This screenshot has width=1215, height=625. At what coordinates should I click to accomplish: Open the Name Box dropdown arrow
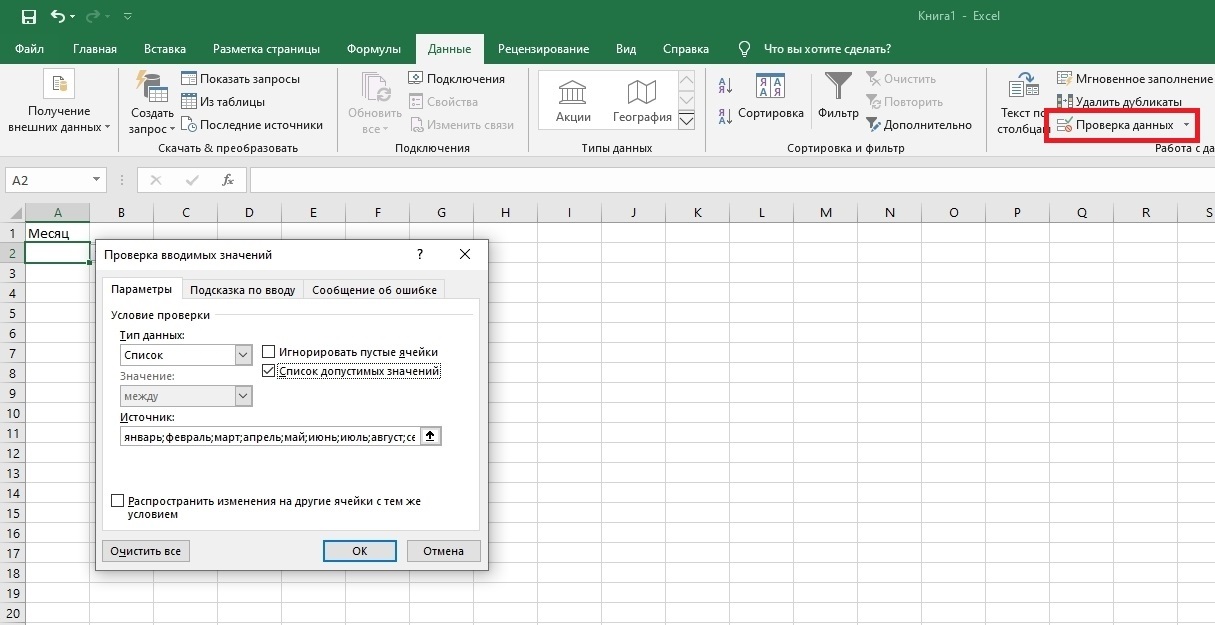click(97, 180)
